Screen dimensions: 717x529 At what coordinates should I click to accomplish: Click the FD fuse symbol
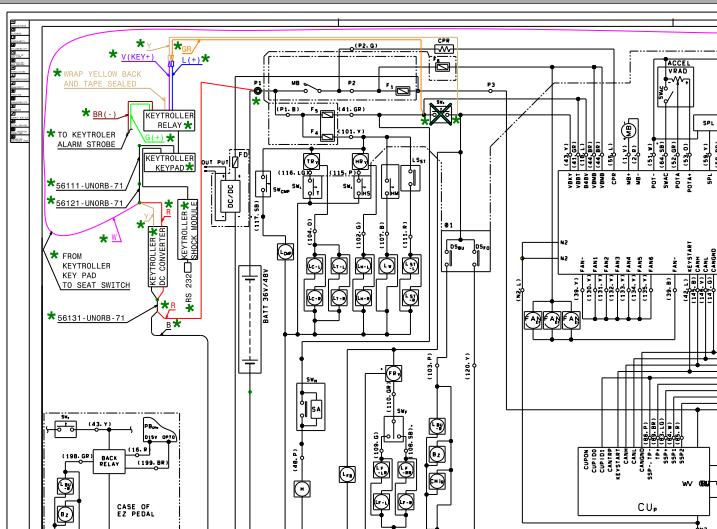[x=235, y=161]
